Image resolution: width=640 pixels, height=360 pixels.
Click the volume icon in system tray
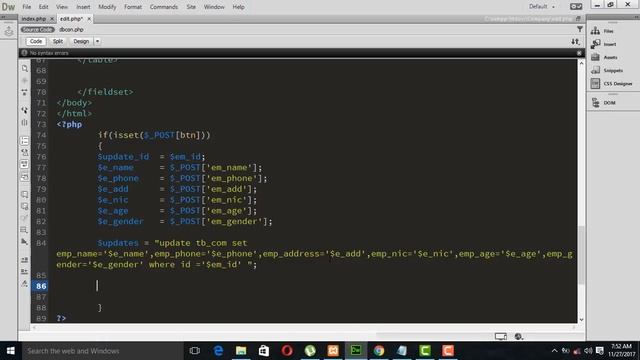coord(588,351)
